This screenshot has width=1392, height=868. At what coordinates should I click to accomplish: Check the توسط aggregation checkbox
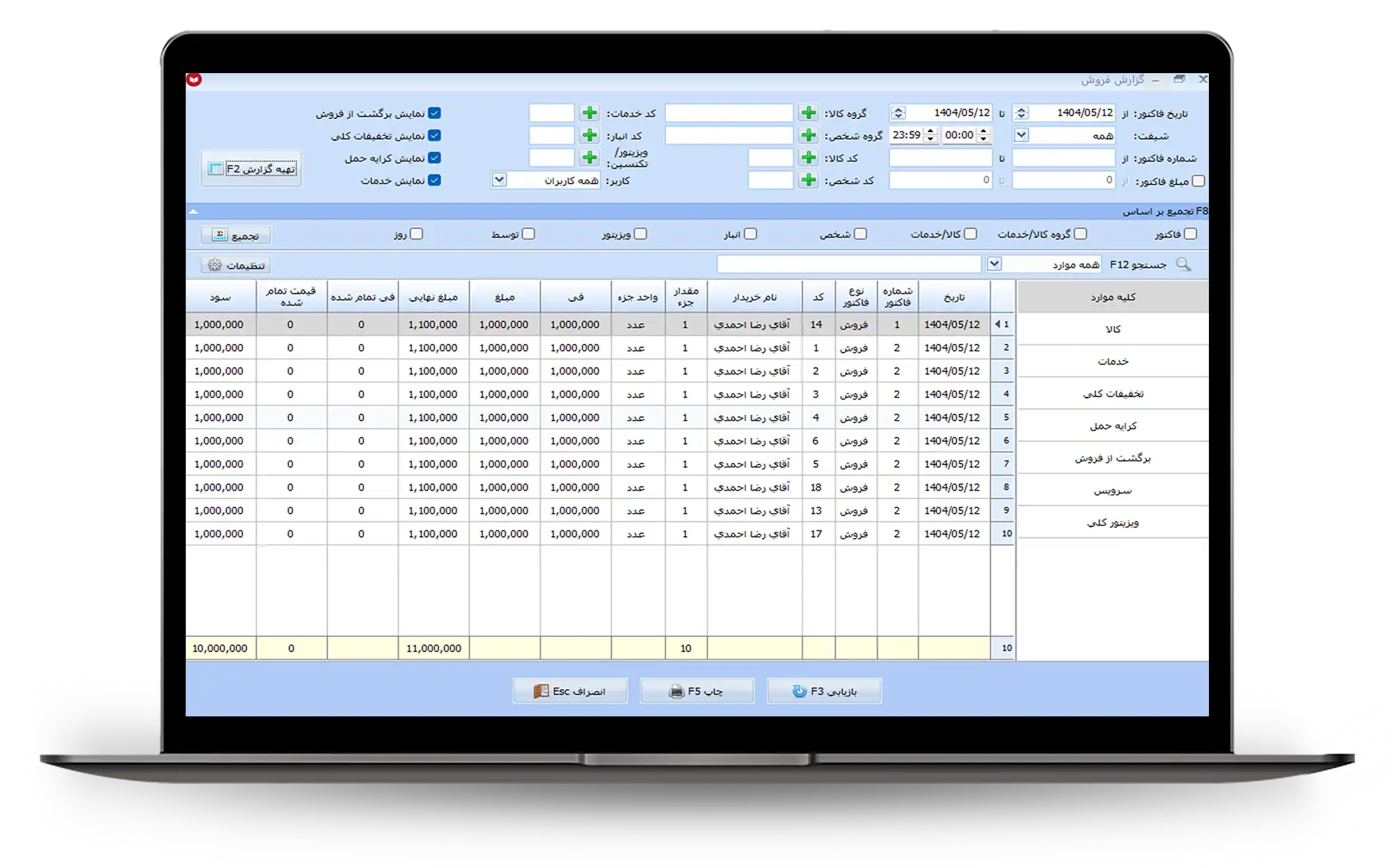[528, 234]
